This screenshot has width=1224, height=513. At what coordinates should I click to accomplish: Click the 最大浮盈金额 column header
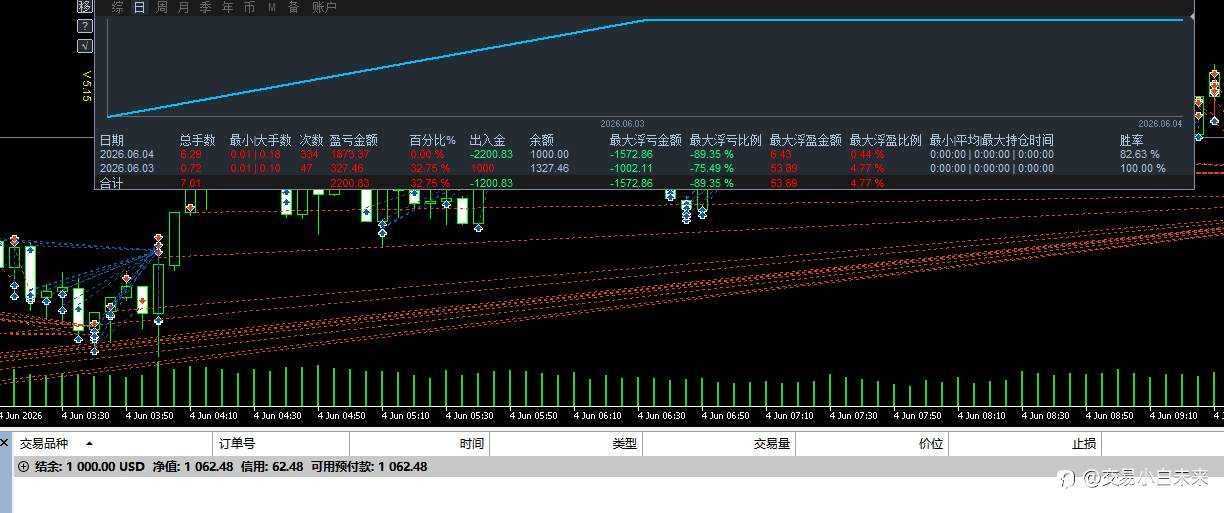(805, 141)
